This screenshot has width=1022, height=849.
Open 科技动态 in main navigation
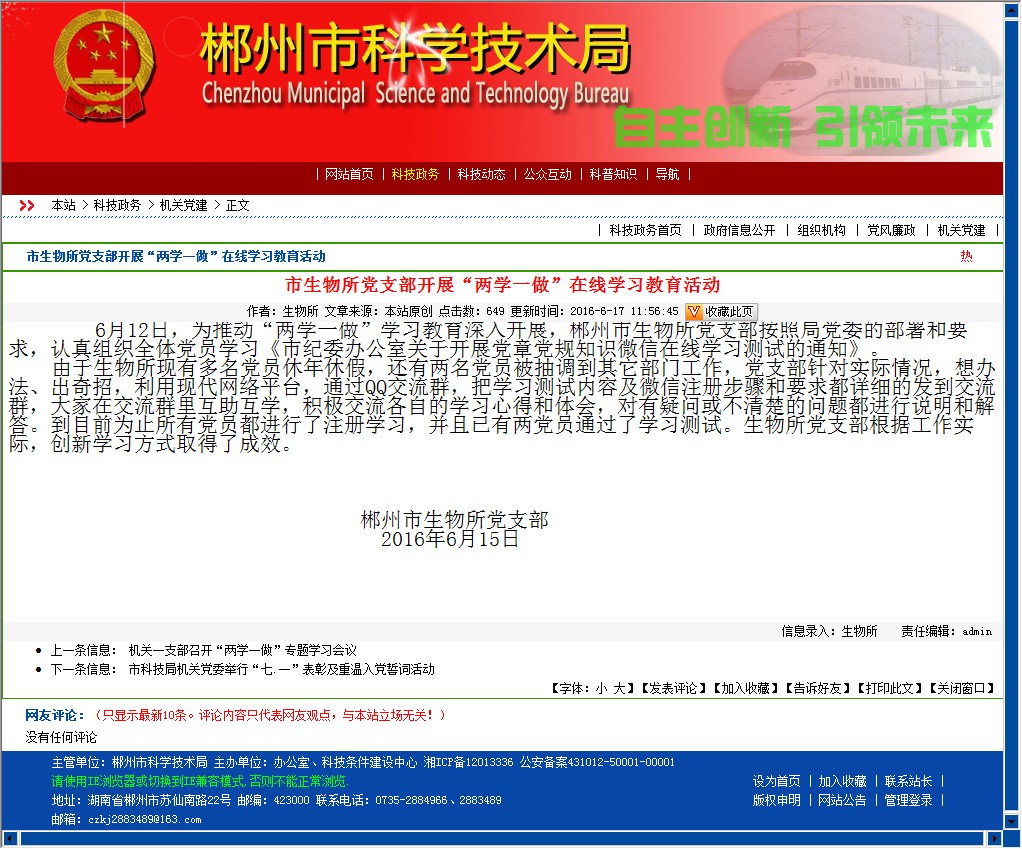pos(481,175)
